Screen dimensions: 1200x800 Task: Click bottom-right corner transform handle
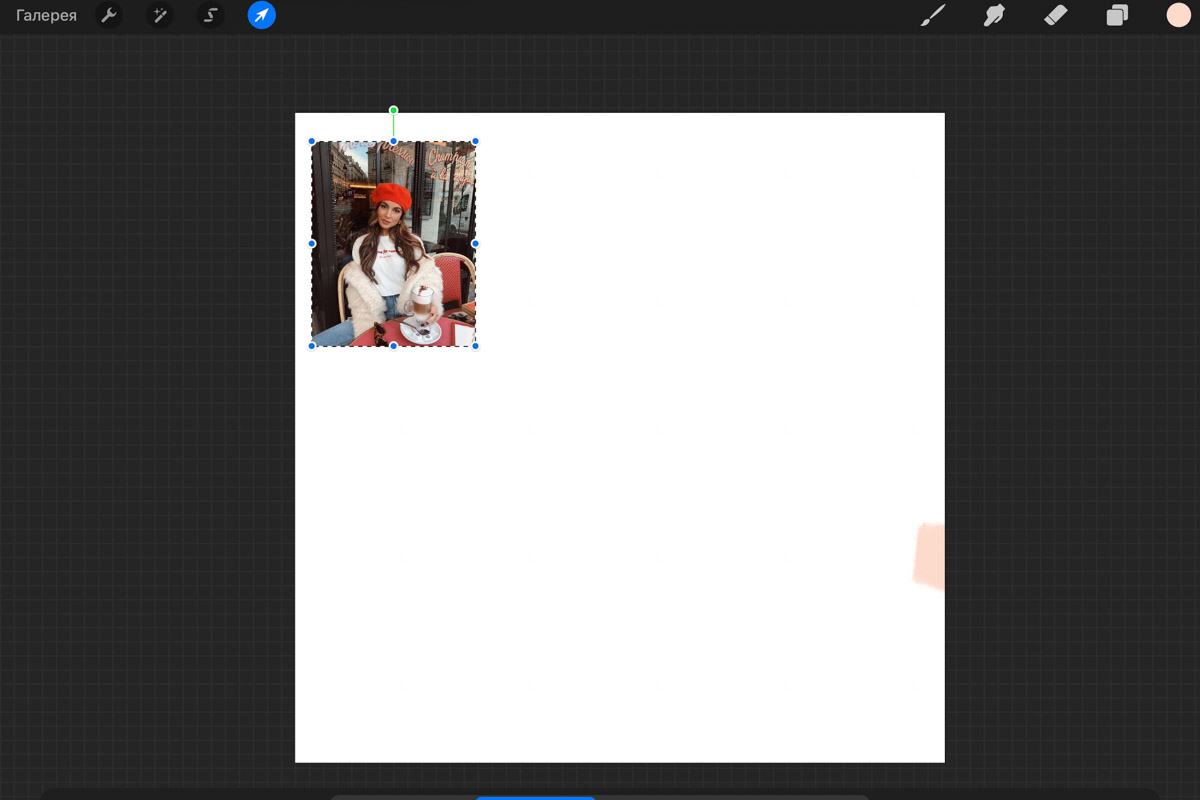coord(475,346)
